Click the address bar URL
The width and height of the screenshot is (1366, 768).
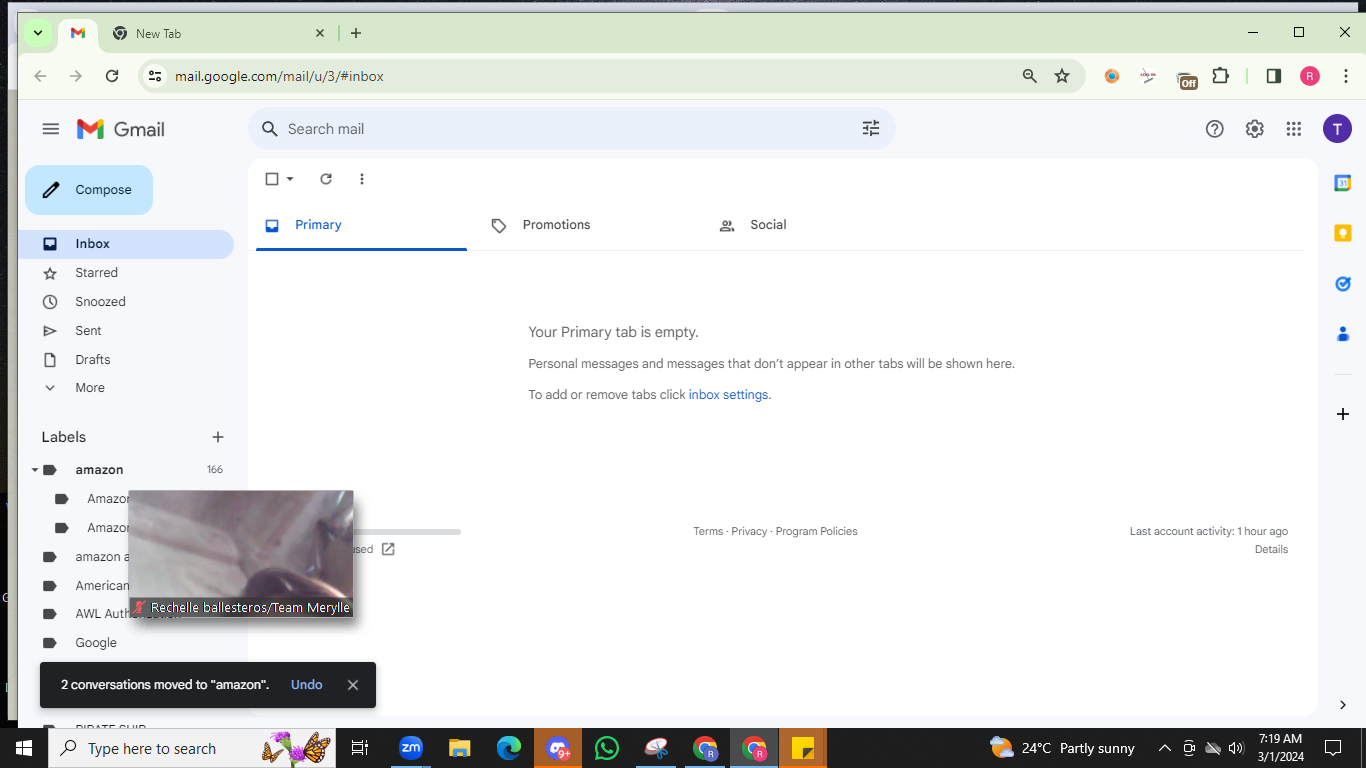click(x=280, y=77)
